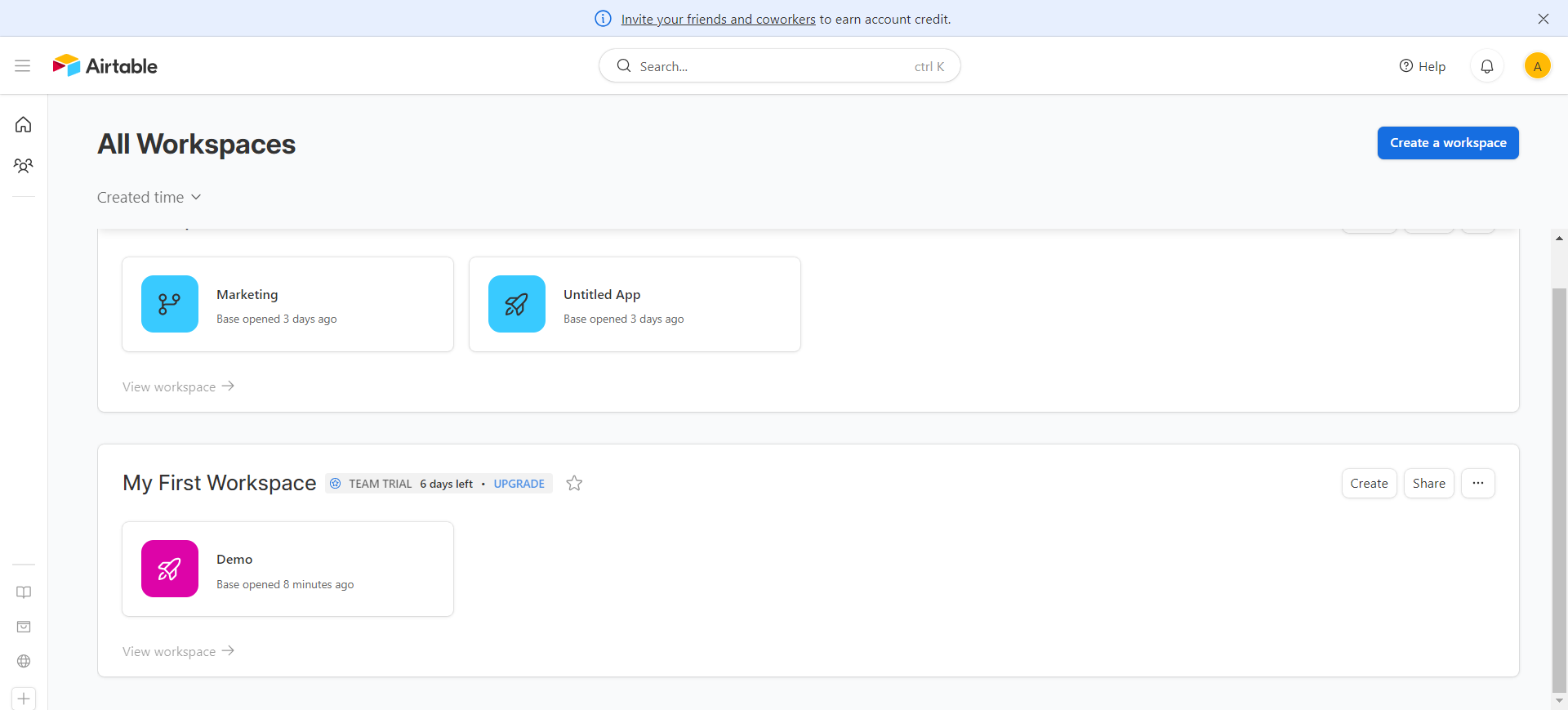Open the globe icon in sidebar
The width and height of the screenshot is (1568, 710).
24,661
